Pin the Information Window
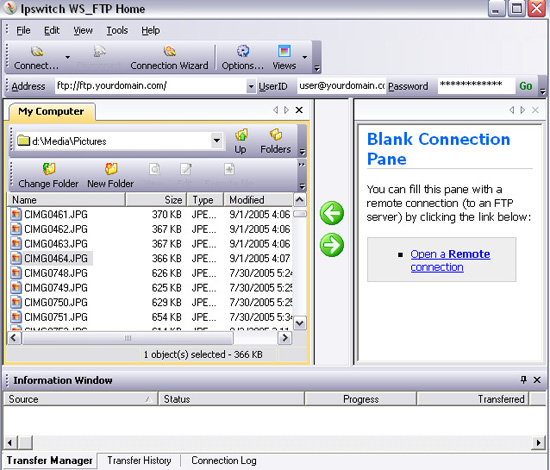 tap(524, 379)
